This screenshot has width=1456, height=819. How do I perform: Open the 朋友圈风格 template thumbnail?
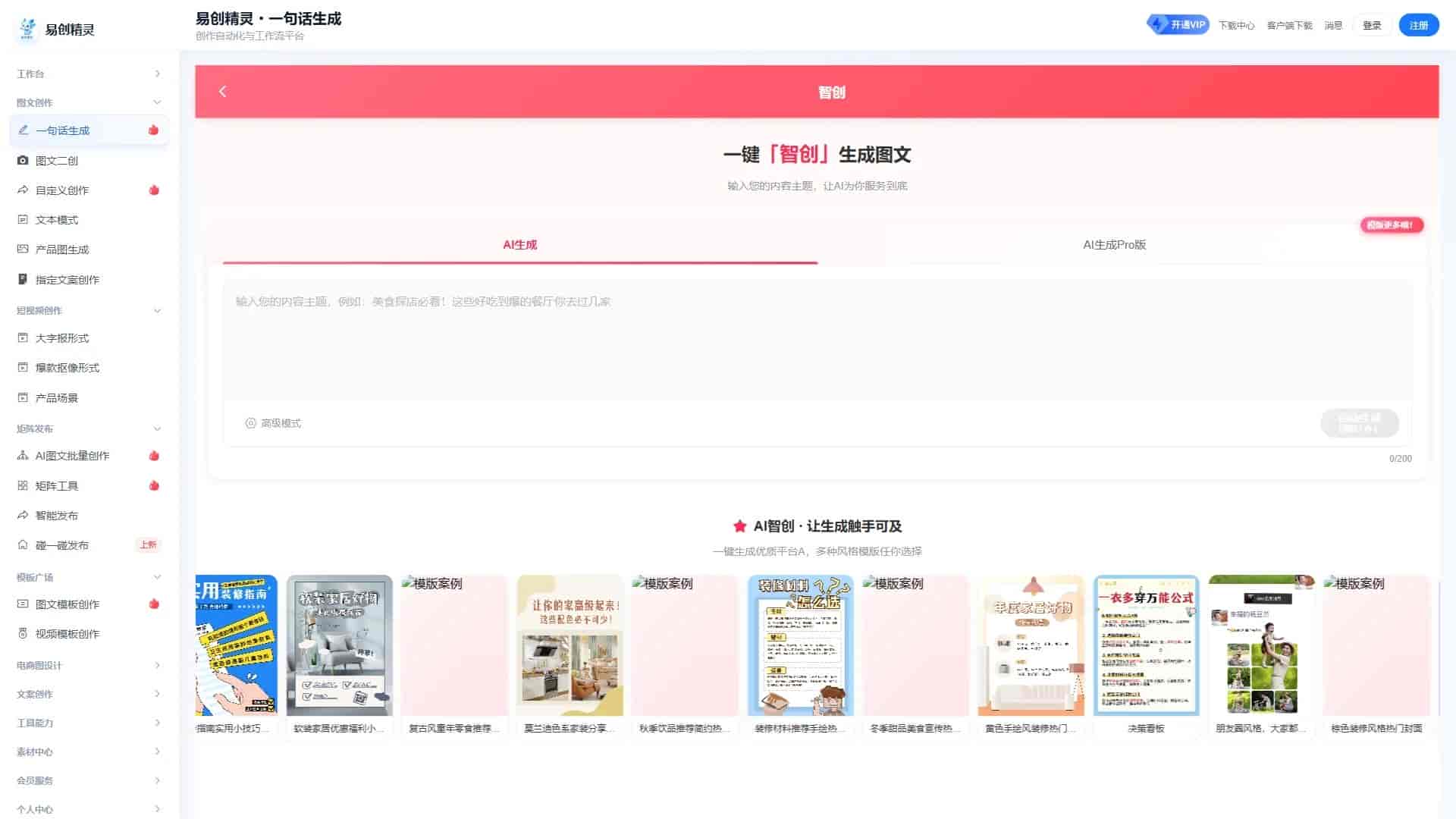coord(1261,645)
